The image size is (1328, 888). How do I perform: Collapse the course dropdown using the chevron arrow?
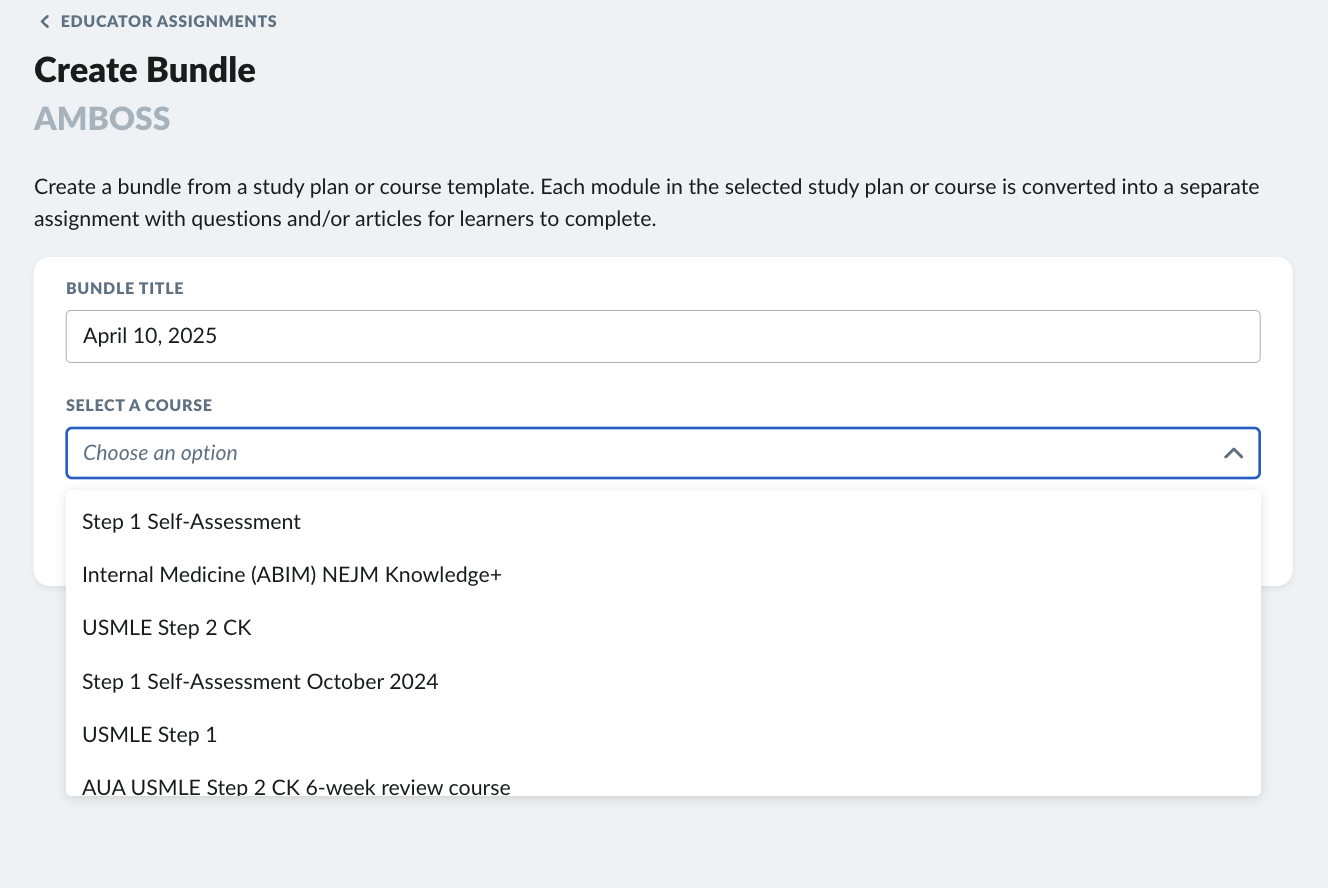[x=1233, y=453]
